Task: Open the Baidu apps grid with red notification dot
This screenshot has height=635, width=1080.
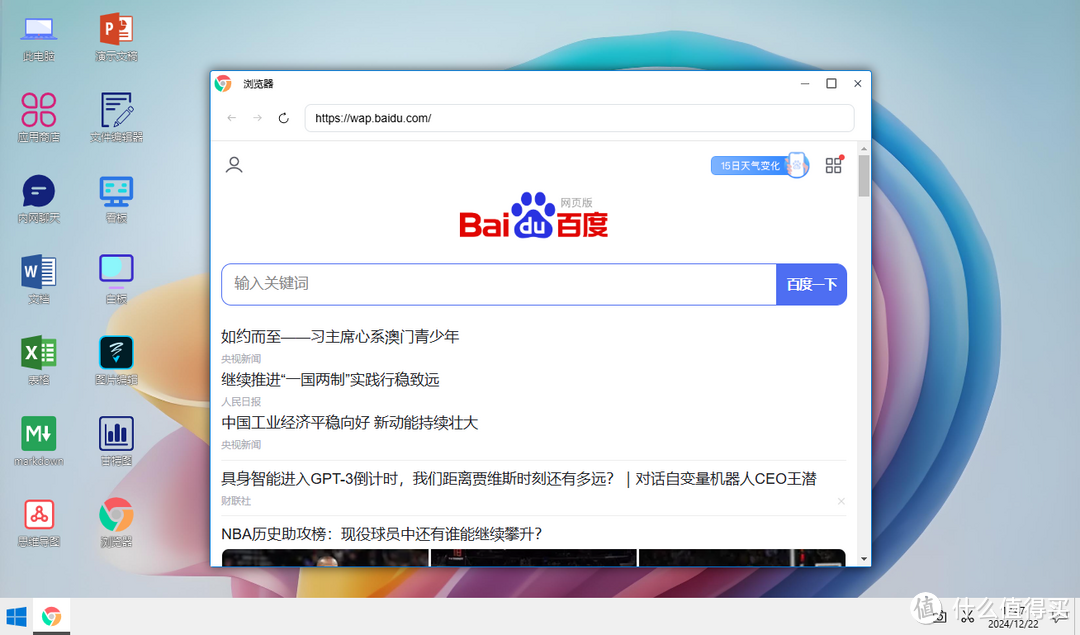Action: [834, 165]
